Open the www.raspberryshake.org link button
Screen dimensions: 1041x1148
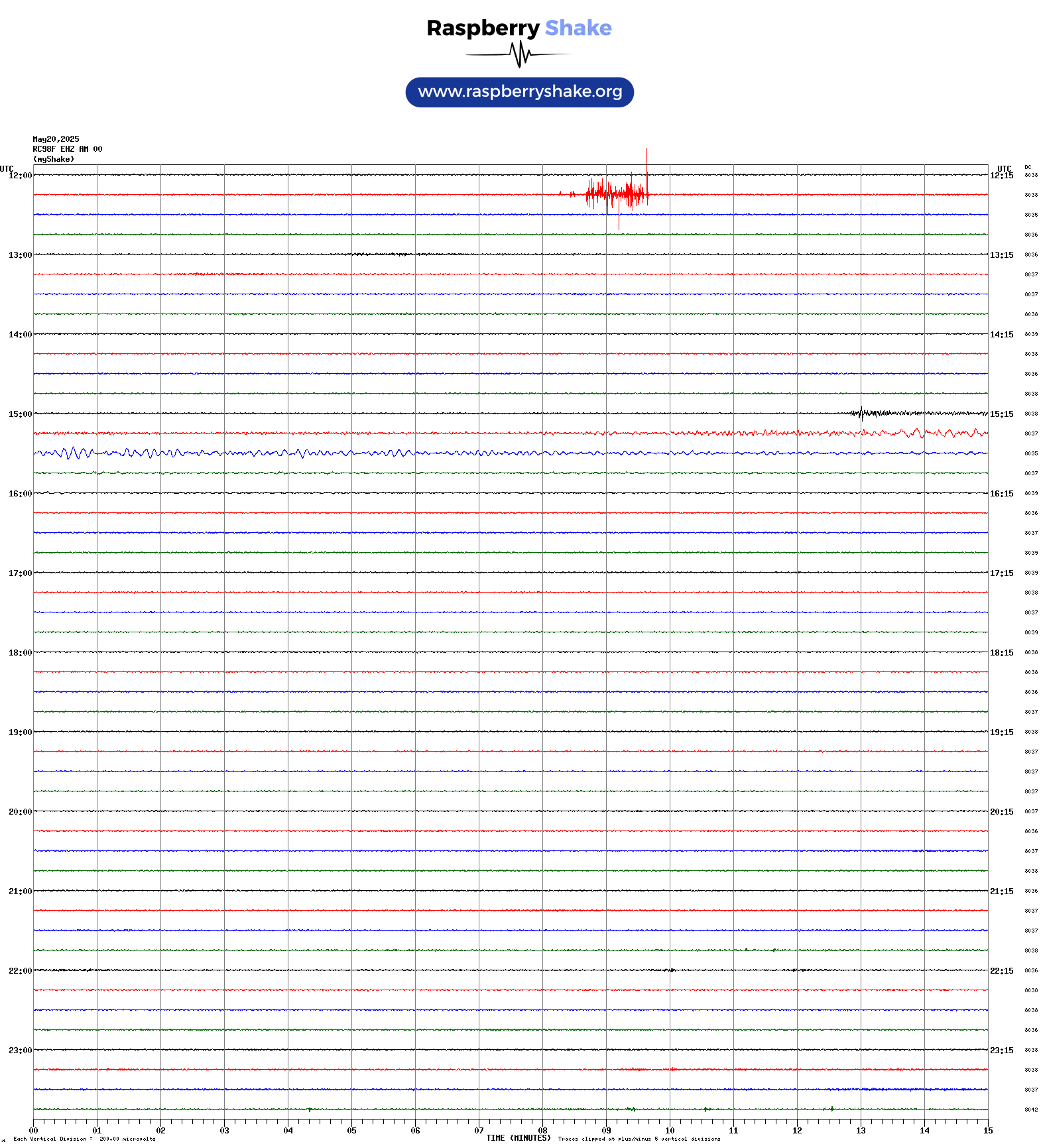[520, 92]
